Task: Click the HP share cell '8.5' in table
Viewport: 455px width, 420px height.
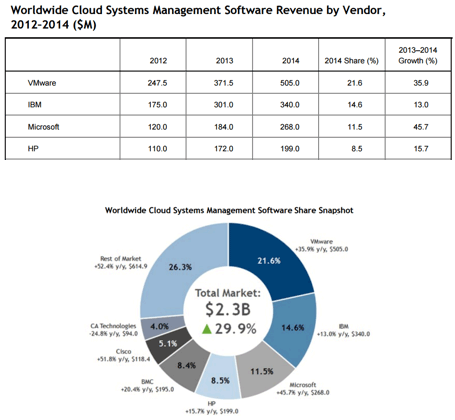Action: (x=356, y=149)
